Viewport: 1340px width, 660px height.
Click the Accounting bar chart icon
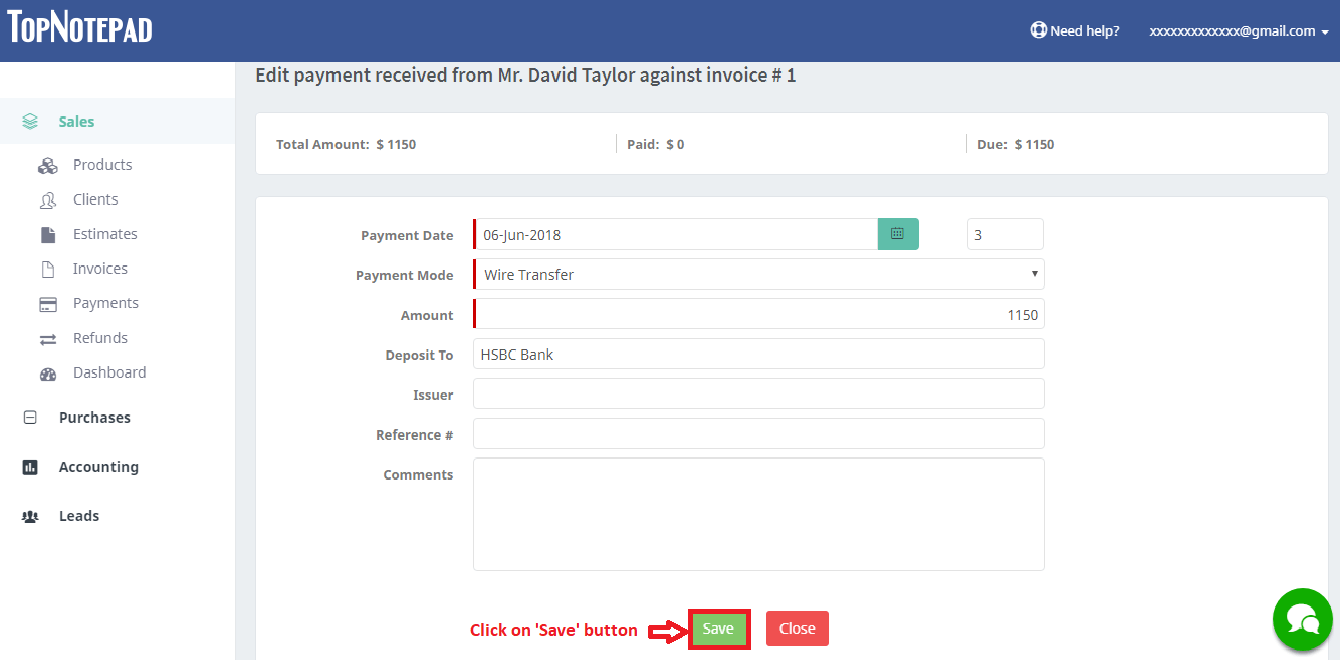coord(30,467)
